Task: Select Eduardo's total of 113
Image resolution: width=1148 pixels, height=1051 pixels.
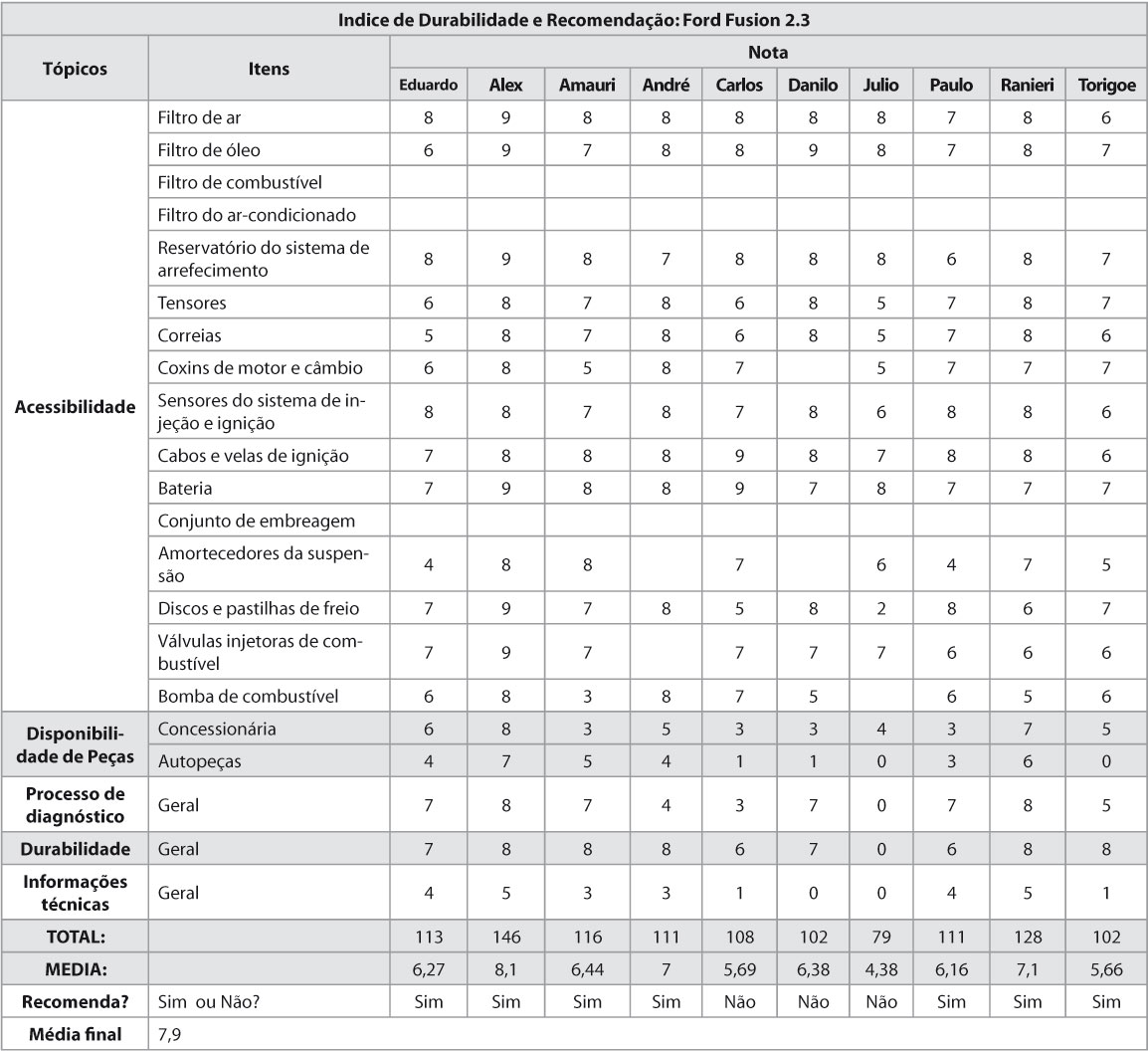Action: click(x=429, y=937)
